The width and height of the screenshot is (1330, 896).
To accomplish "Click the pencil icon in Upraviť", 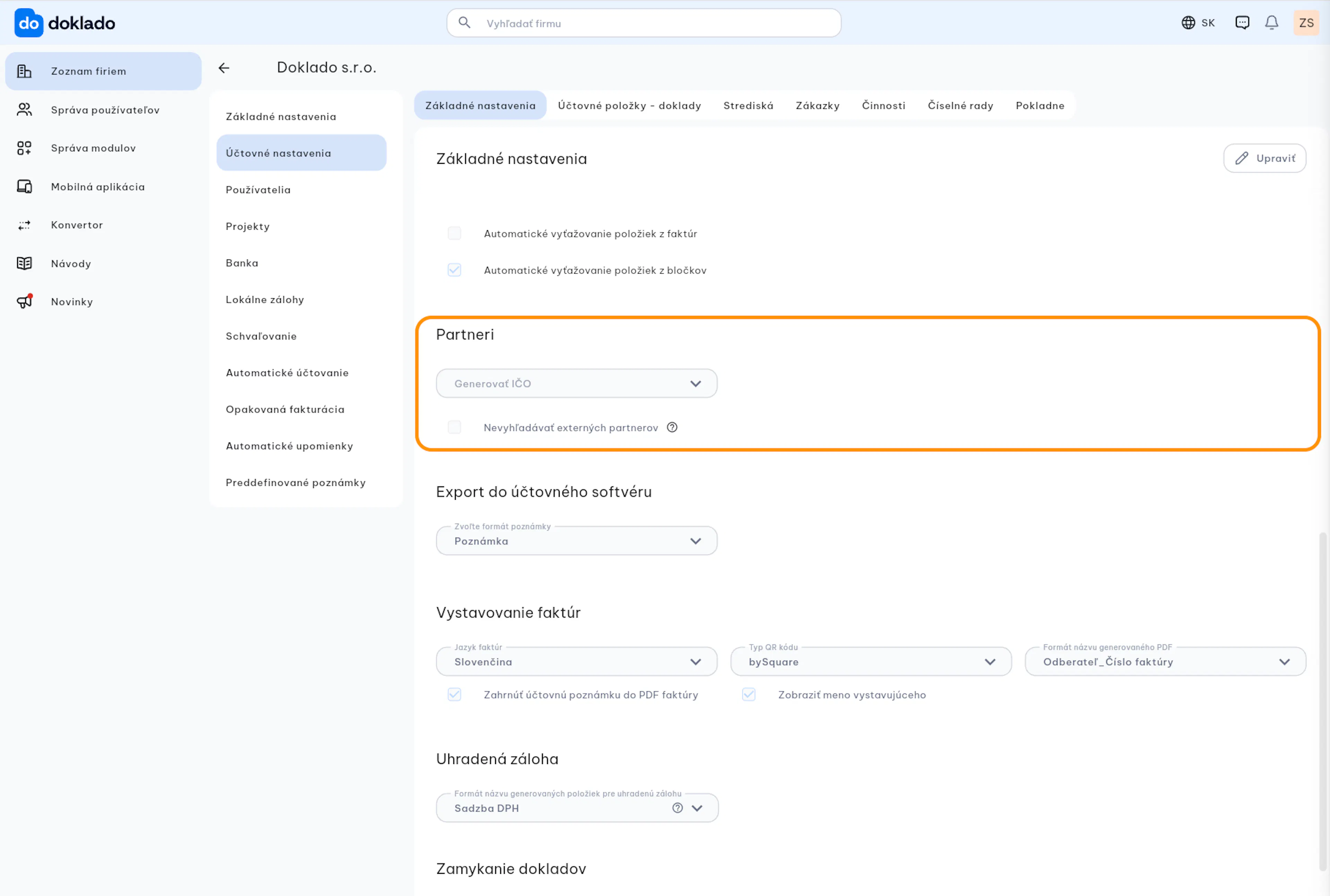I will [1242, 158].
